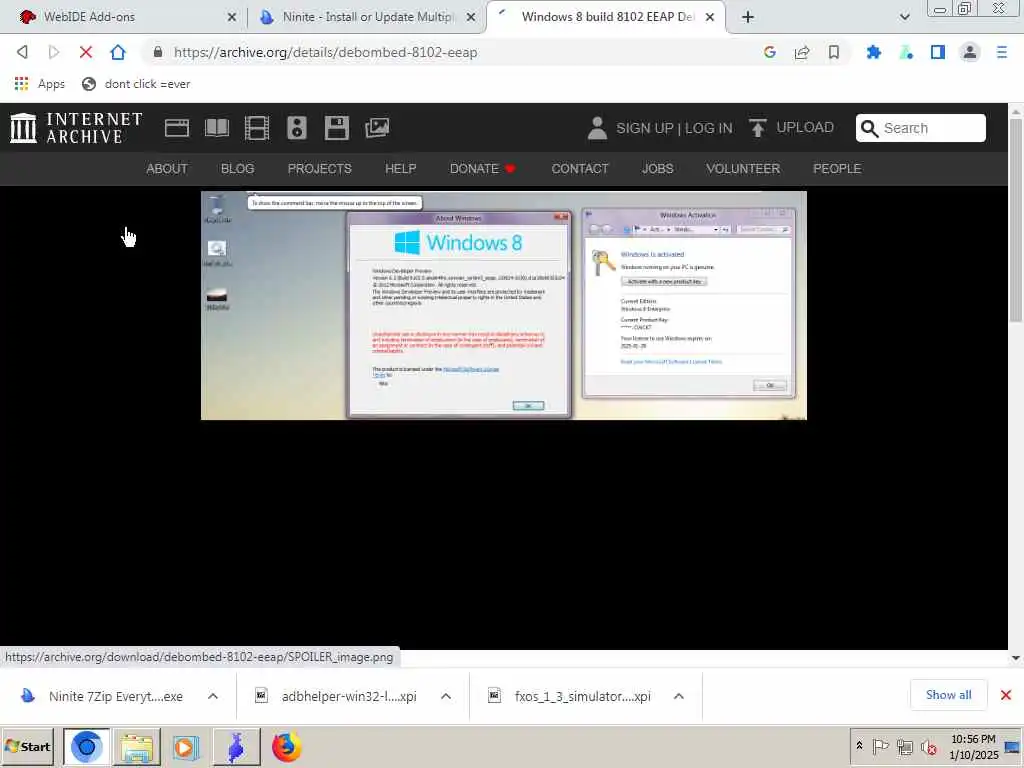
Task: Click the SIGN UP link
Action: tap(645, 128)
